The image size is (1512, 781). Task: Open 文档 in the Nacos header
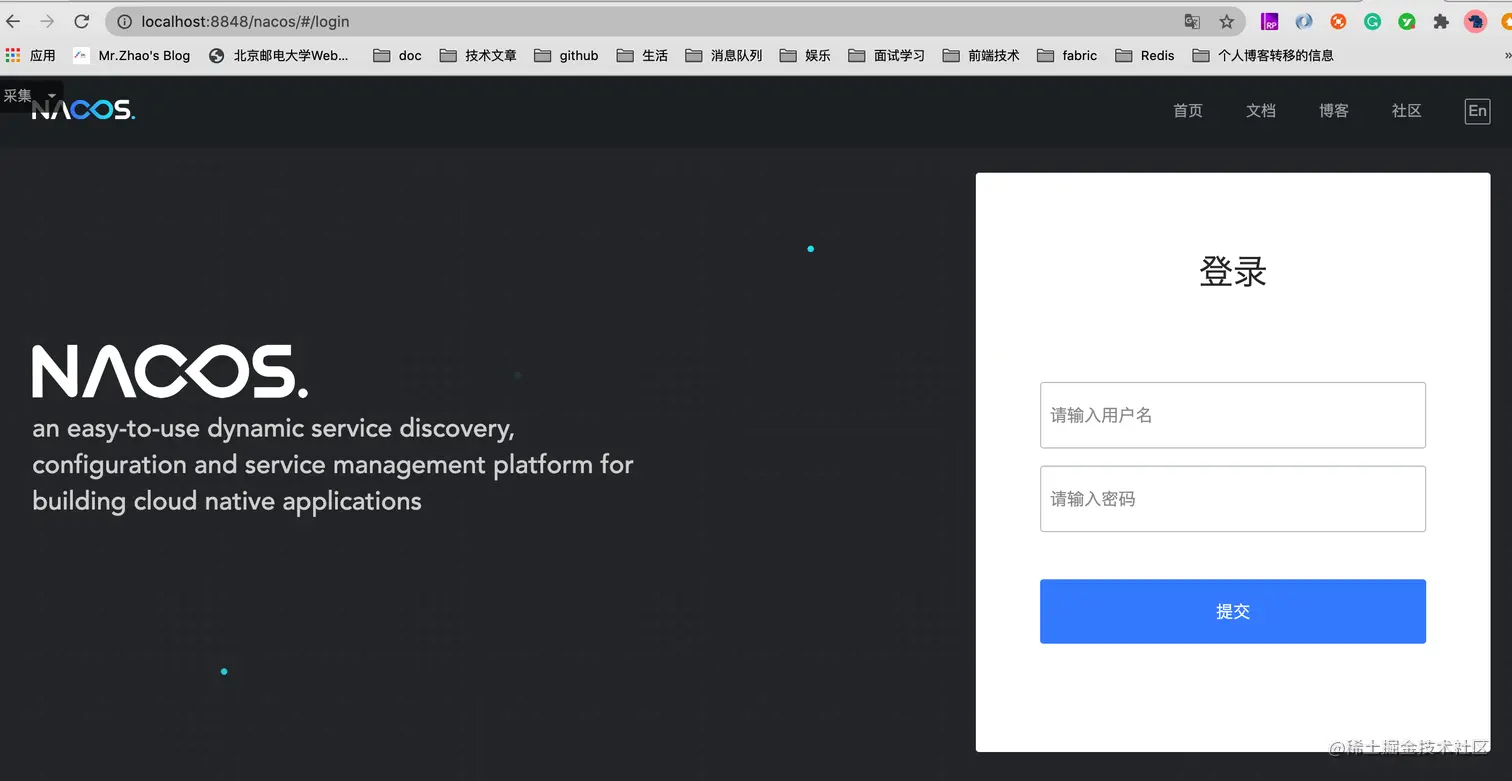pyautogui.click(x=1261, y=111)
